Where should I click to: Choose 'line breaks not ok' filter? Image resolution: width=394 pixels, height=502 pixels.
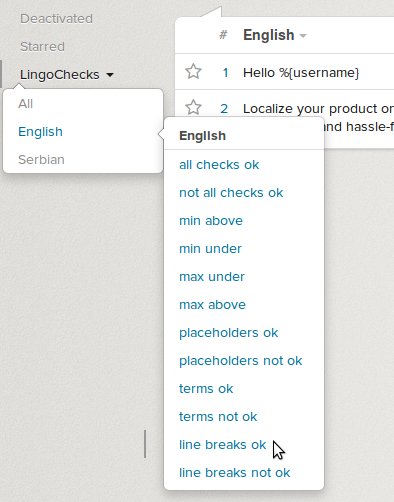[x=234, y=473]
